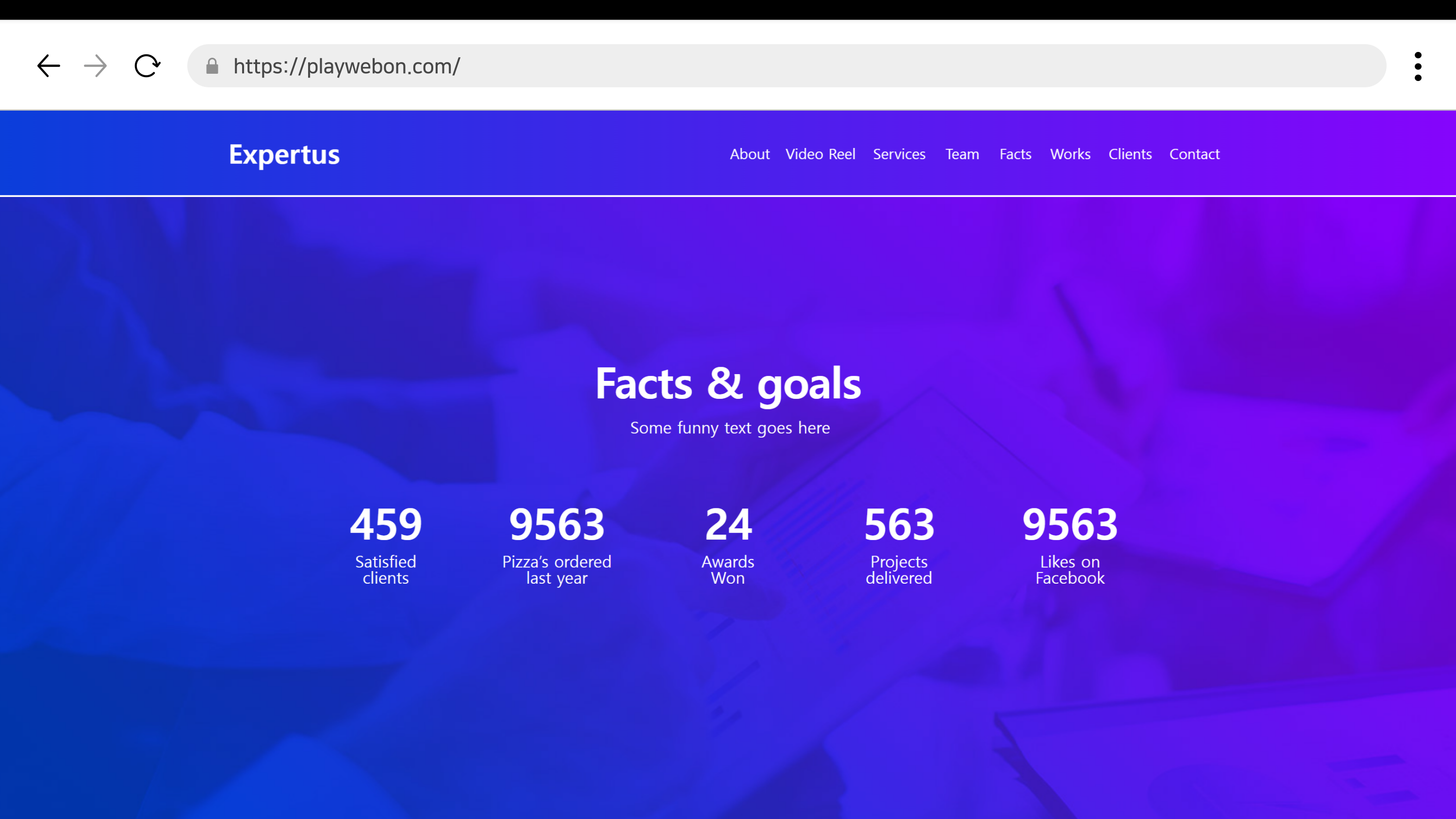Click the Expertus logo
Image resolution: width=1456 pixels, height=819 pixels.
(284, 154)
